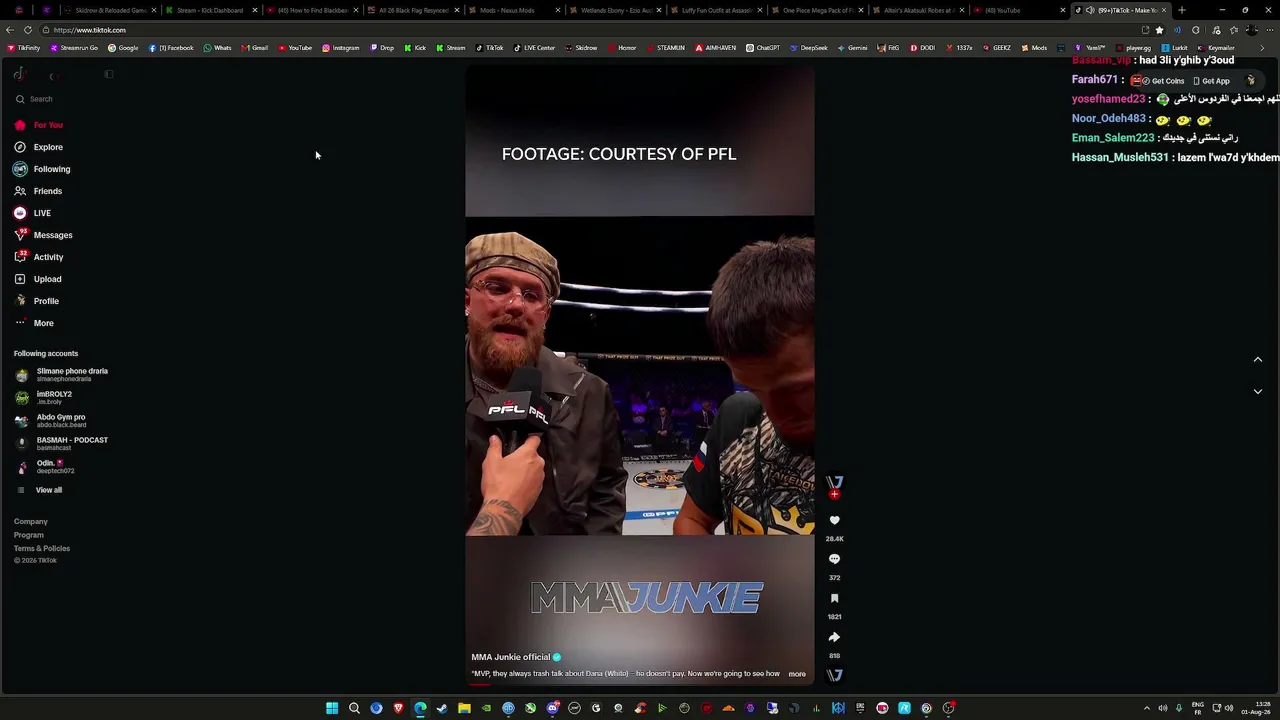
Task: Open File Explorer from taskbar
Action: coord(464,708)
